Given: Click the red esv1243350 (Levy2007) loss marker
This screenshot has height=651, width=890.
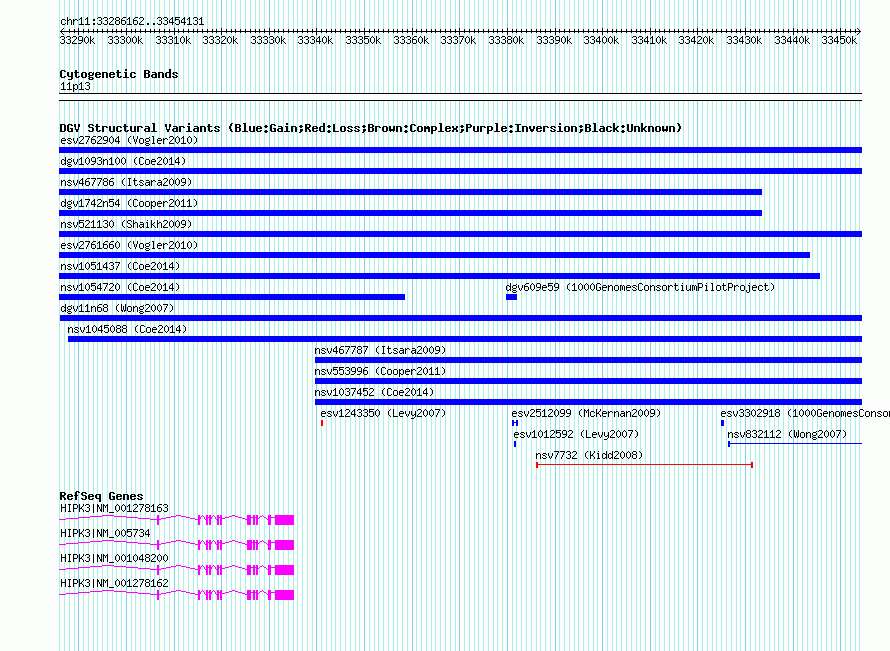Looking at the screenshot, I should tap(322, 423).
